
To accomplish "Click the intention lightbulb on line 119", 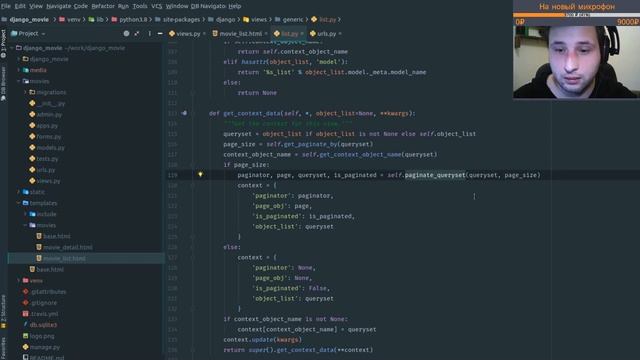I will click(x=200, y=174).
